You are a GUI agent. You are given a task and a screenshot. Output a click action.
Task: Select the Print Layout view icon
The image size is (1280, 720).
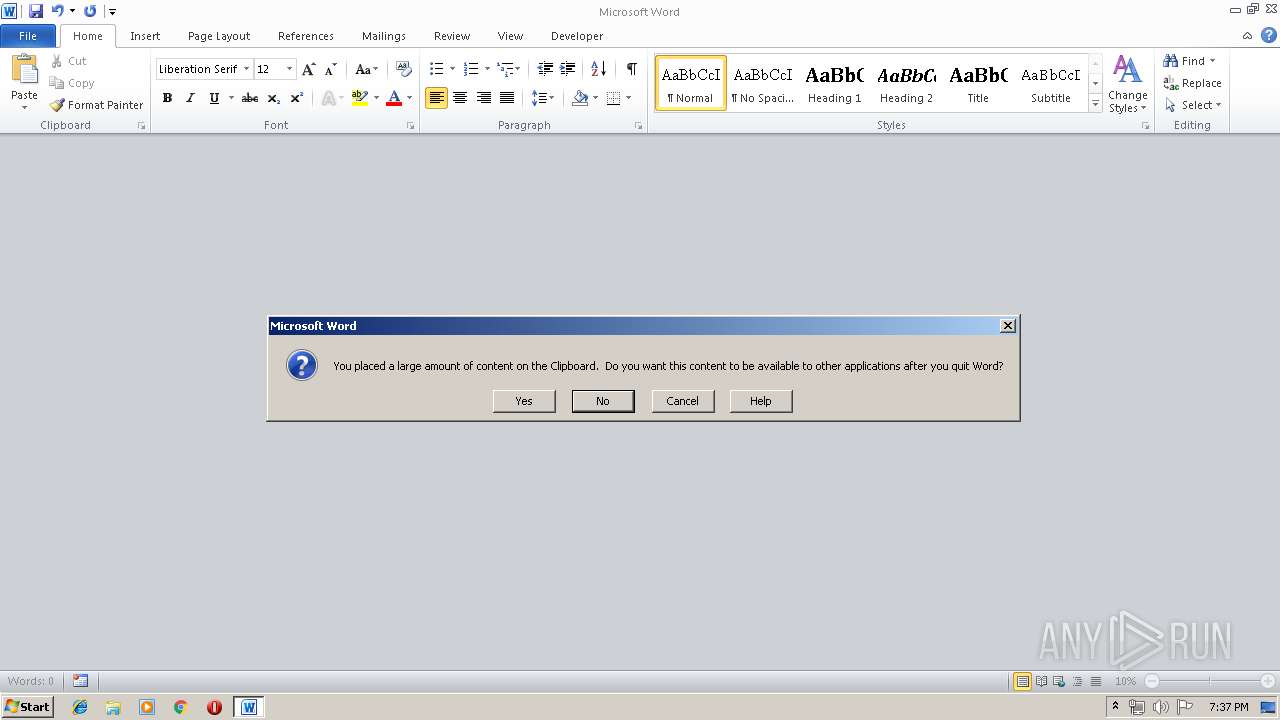tap(1022, 681)
